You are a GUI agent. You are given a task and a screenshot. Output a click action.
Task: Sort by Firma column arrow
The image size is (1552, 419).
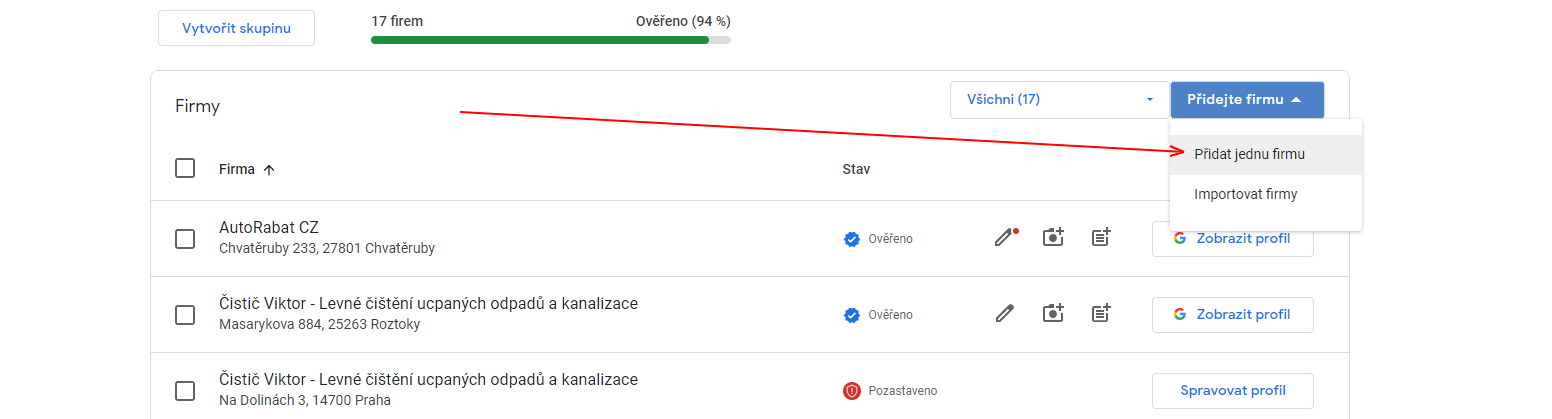(x=268, y=170)
